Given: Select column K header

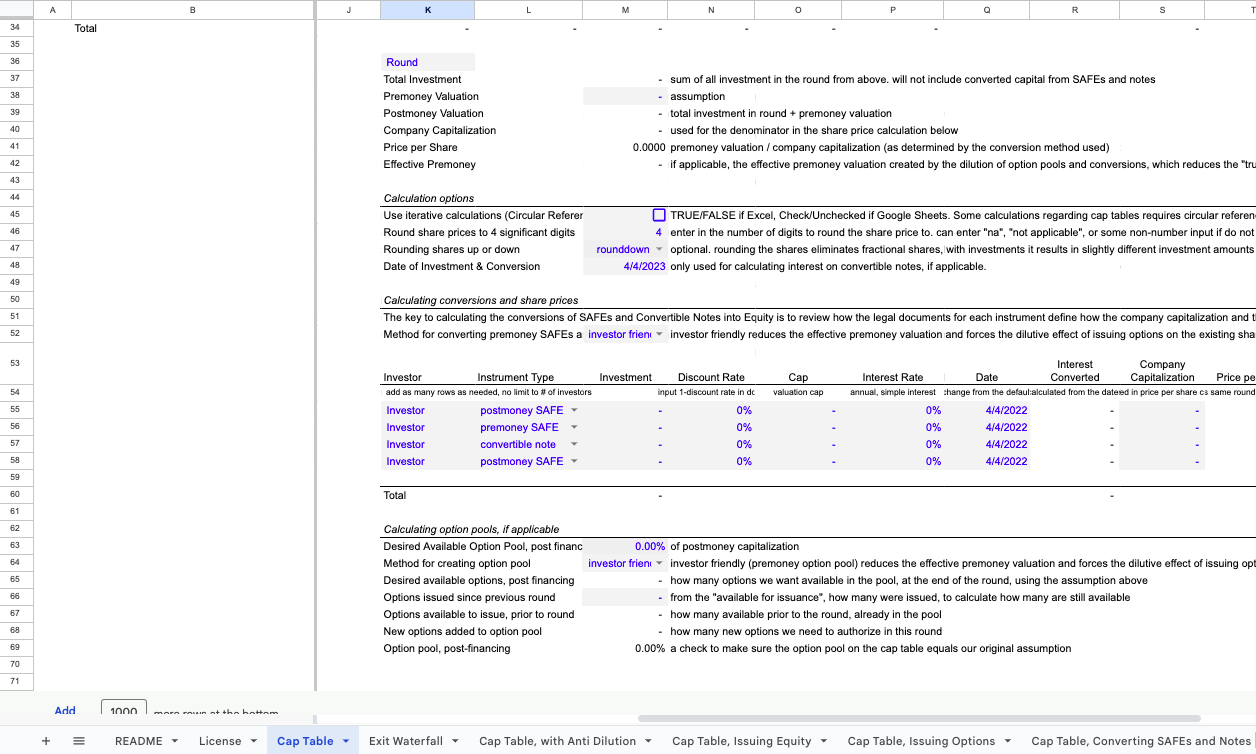Looking at the screenshot, I should (428, 9).
